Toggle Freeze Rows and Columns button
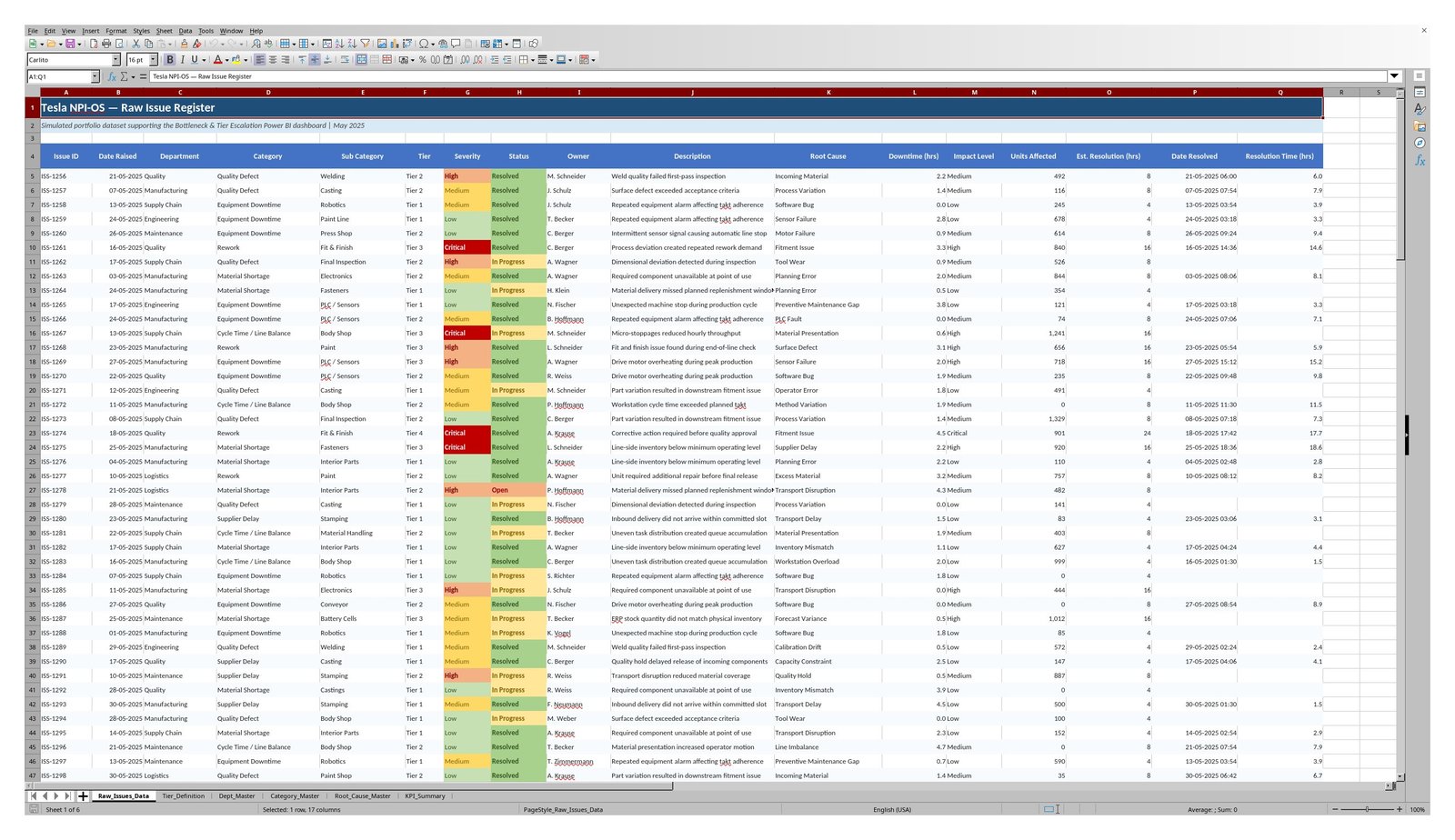 tap(497, 44)
